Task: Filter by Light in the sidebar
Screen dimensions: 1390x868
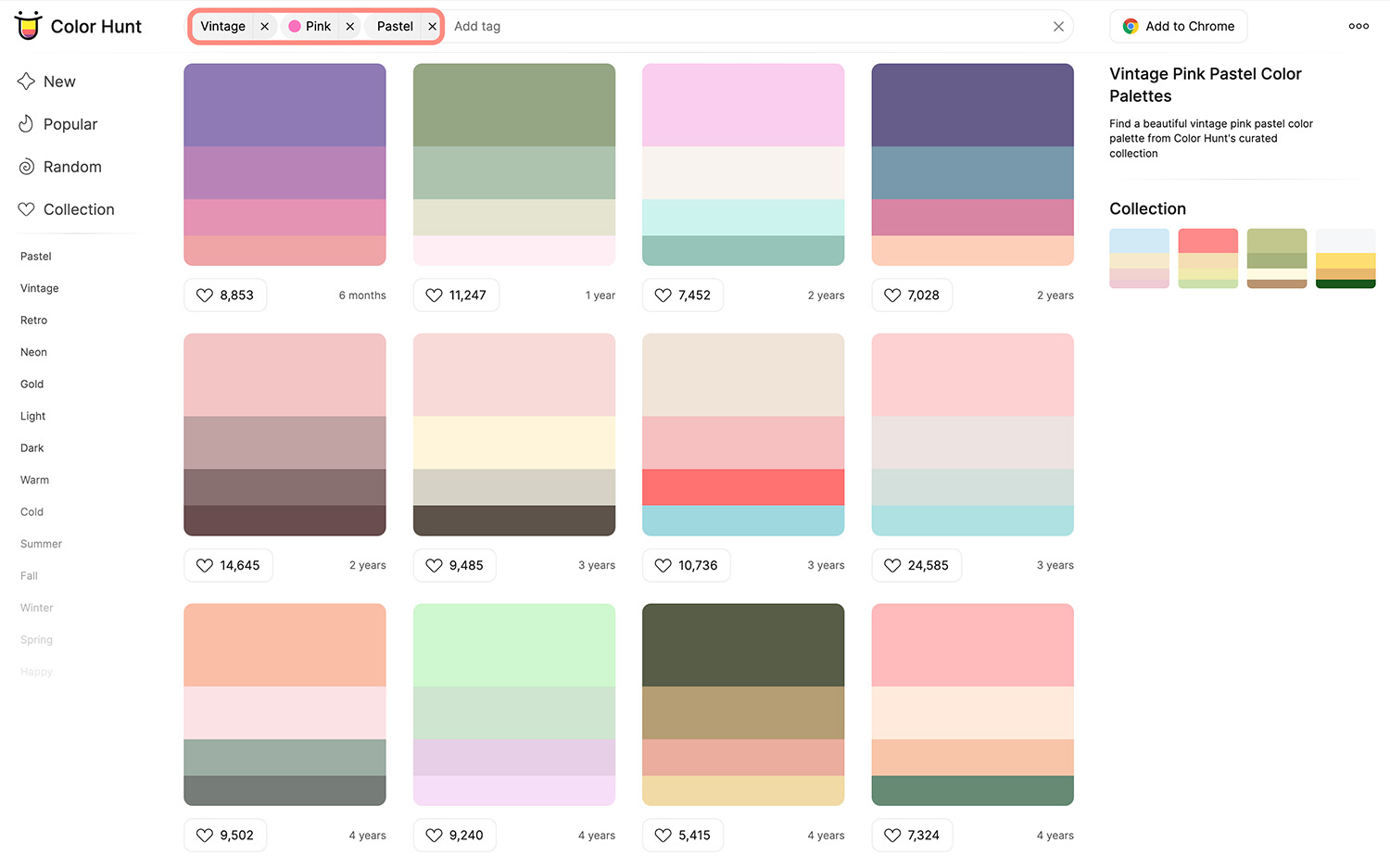Action: [x=33, y=416]
